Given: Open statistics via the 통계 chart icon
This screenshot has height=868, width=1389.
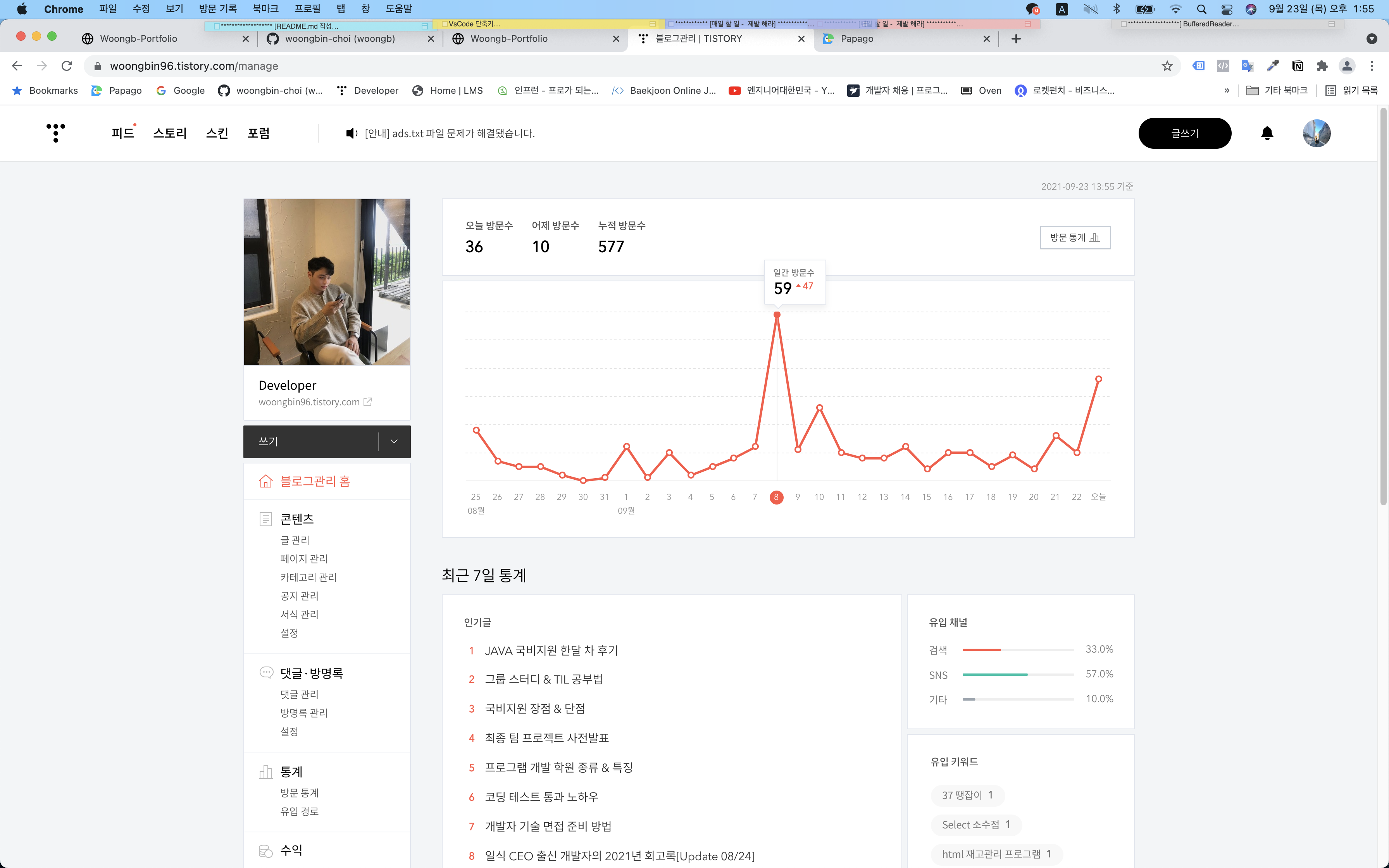Looking at the screenshot, I should coord(266,772).
